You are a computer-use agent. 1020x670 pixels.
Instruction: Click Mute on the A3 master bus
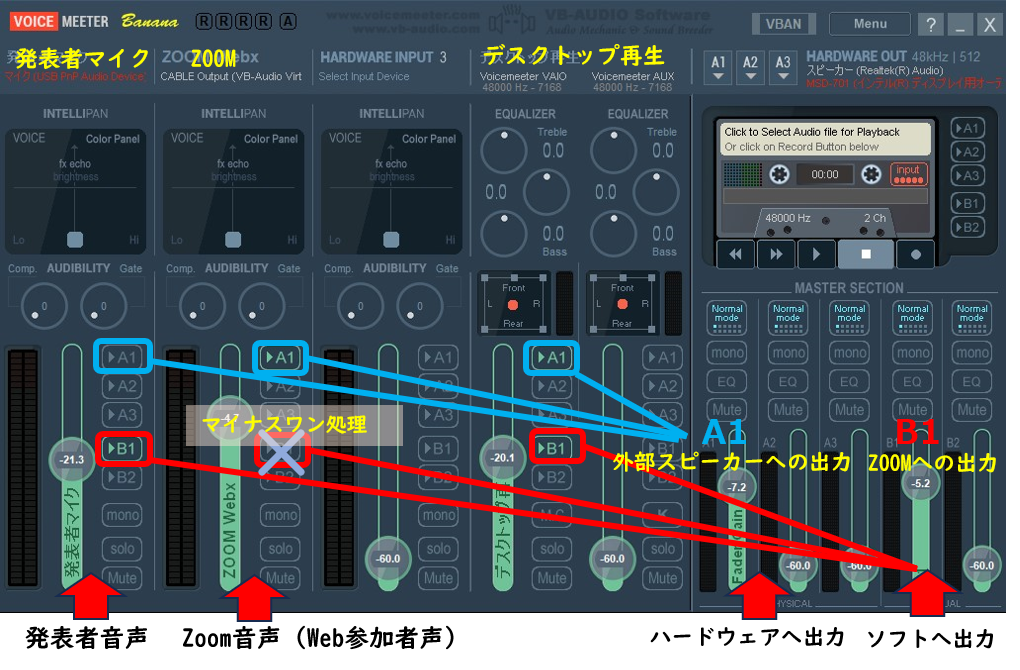pos(850,410)
